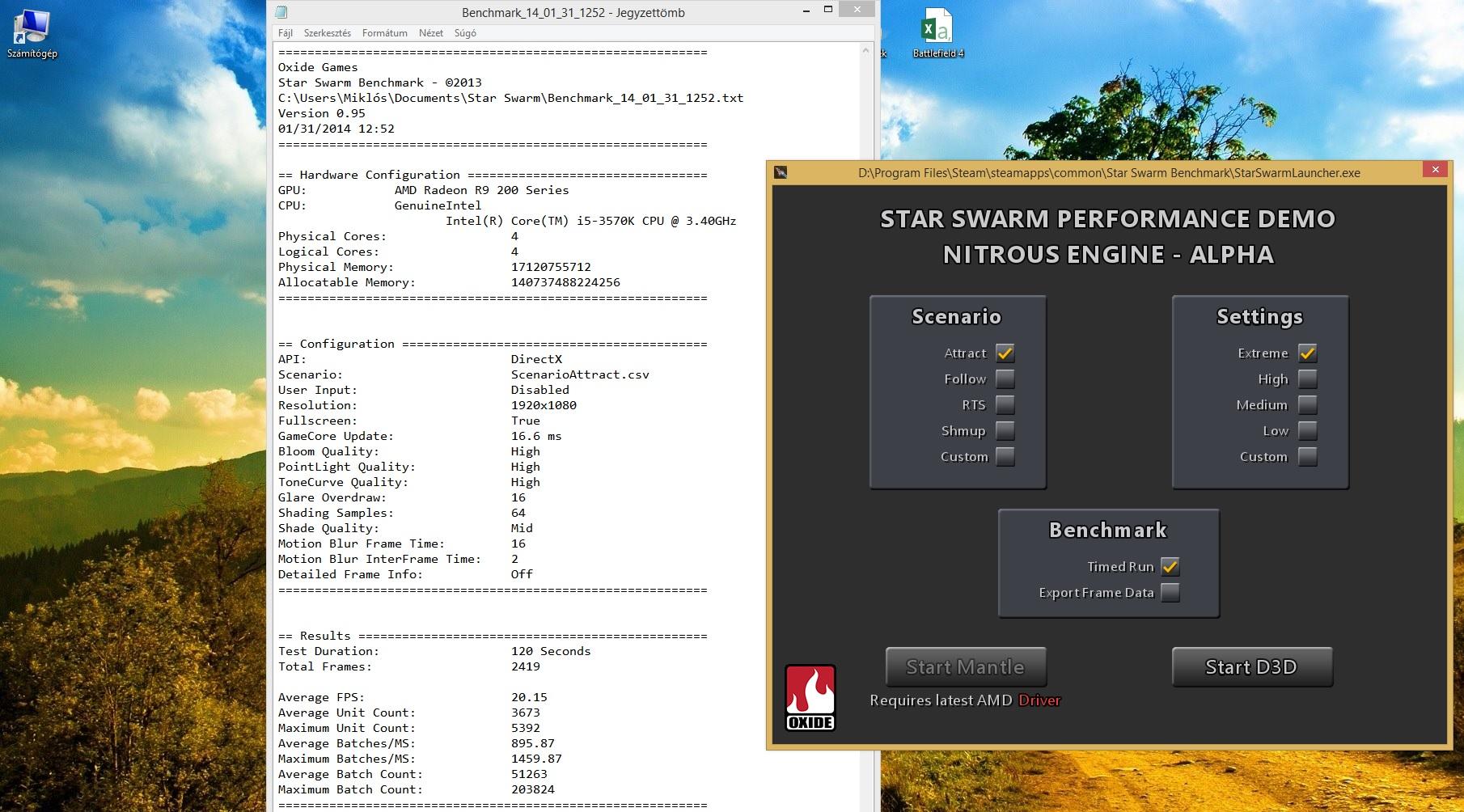Maximize the Notepad window
This screenshot has height=812, width=1464.
(x=828, y=10)
